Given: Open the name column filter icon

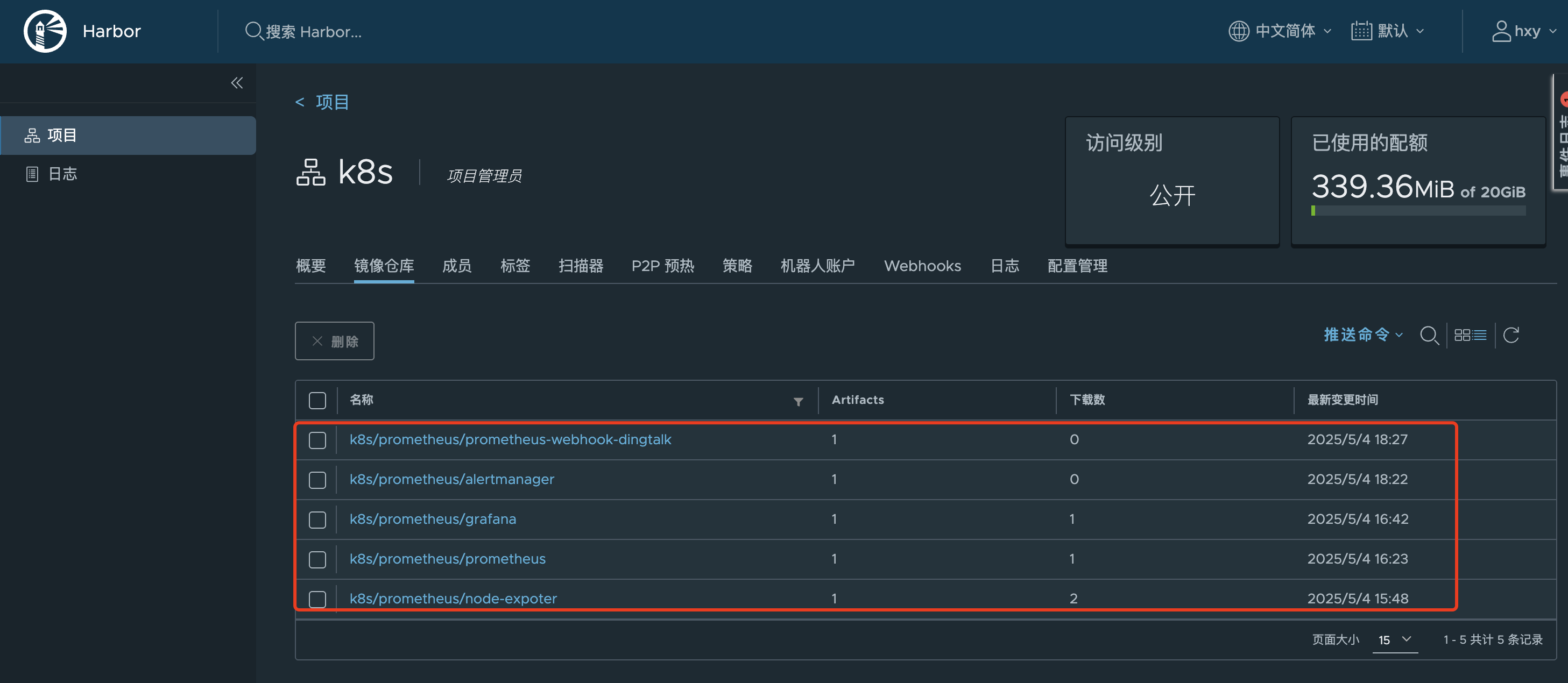Looking at the screenshot, I should click(x=798, y=401).
